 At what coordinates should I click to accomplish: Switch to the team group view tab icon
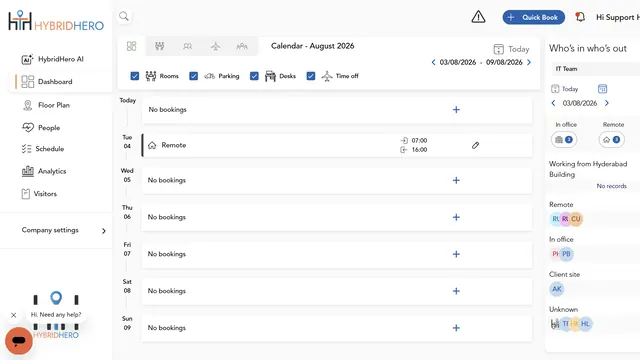coord(242,47)
